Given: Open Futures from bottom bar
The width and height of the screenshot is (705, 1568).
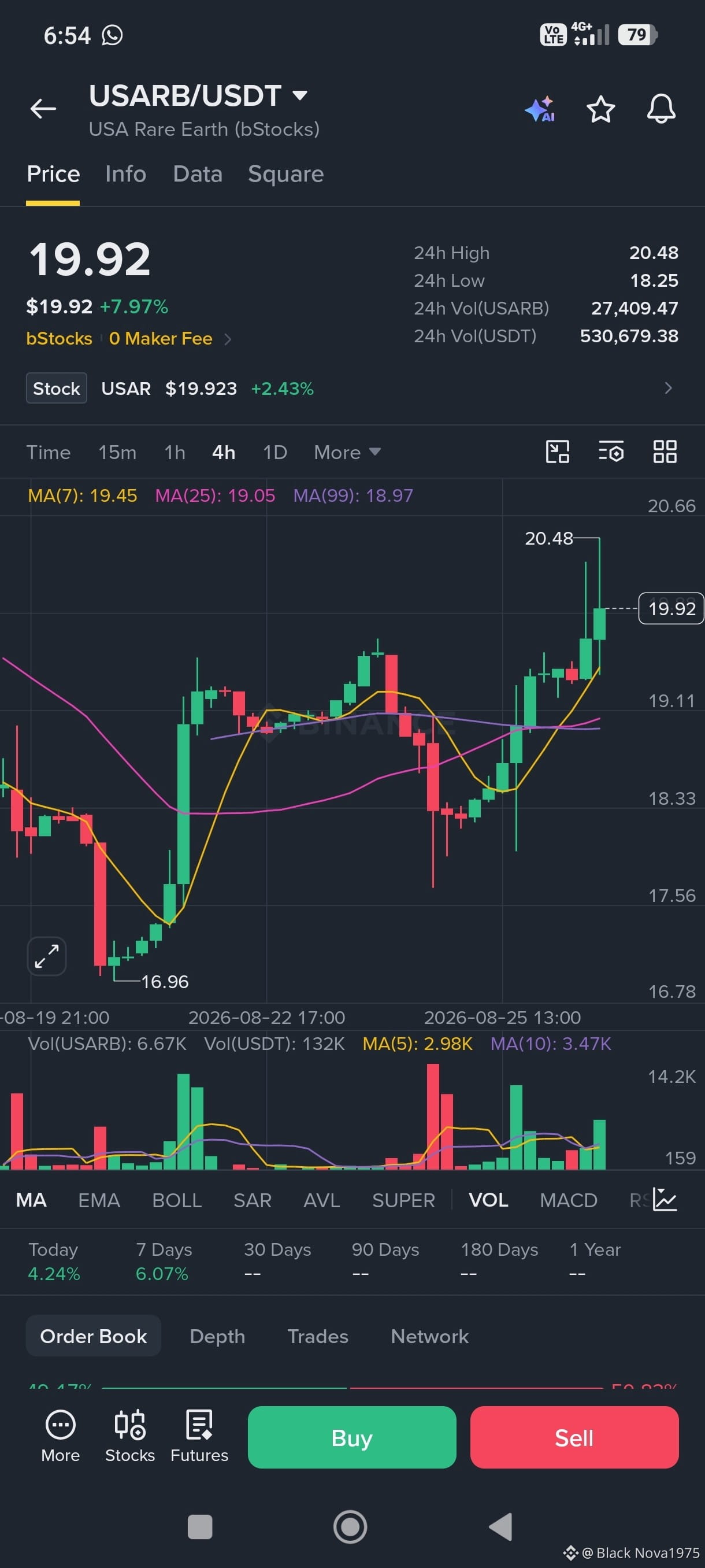Looking at the screenshot, I should (x=199, y=1435).
